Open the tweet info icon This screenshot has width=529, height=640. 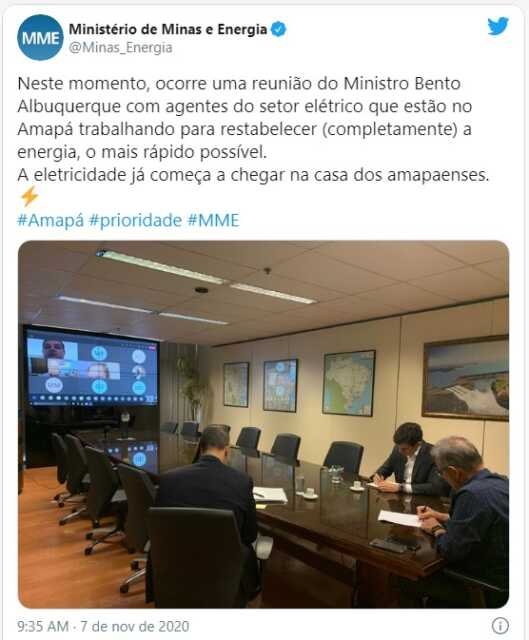pos(500,625)
